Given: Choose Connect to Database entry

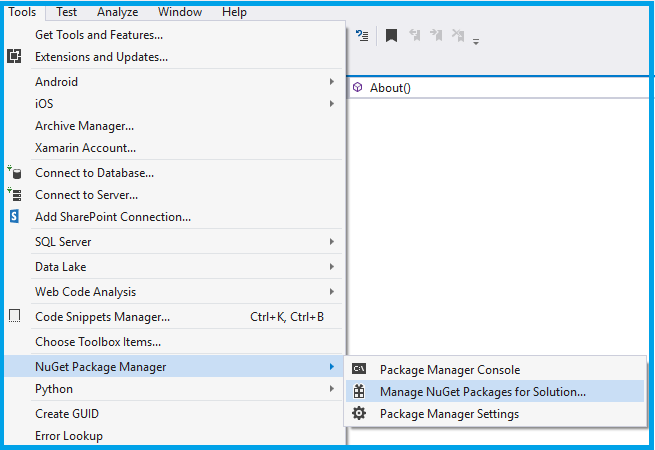Looking at the screenshot, I should 175,173.
